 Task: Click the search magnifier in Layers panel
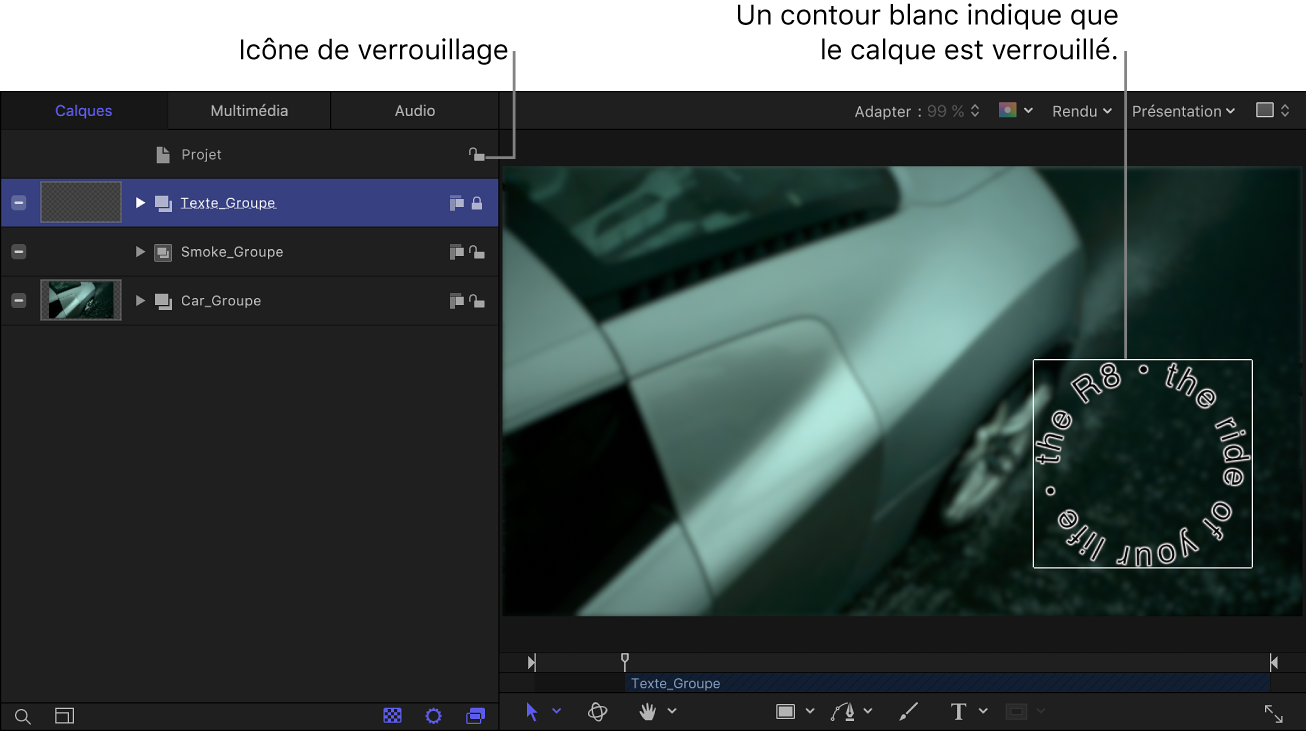pos(23,717)
